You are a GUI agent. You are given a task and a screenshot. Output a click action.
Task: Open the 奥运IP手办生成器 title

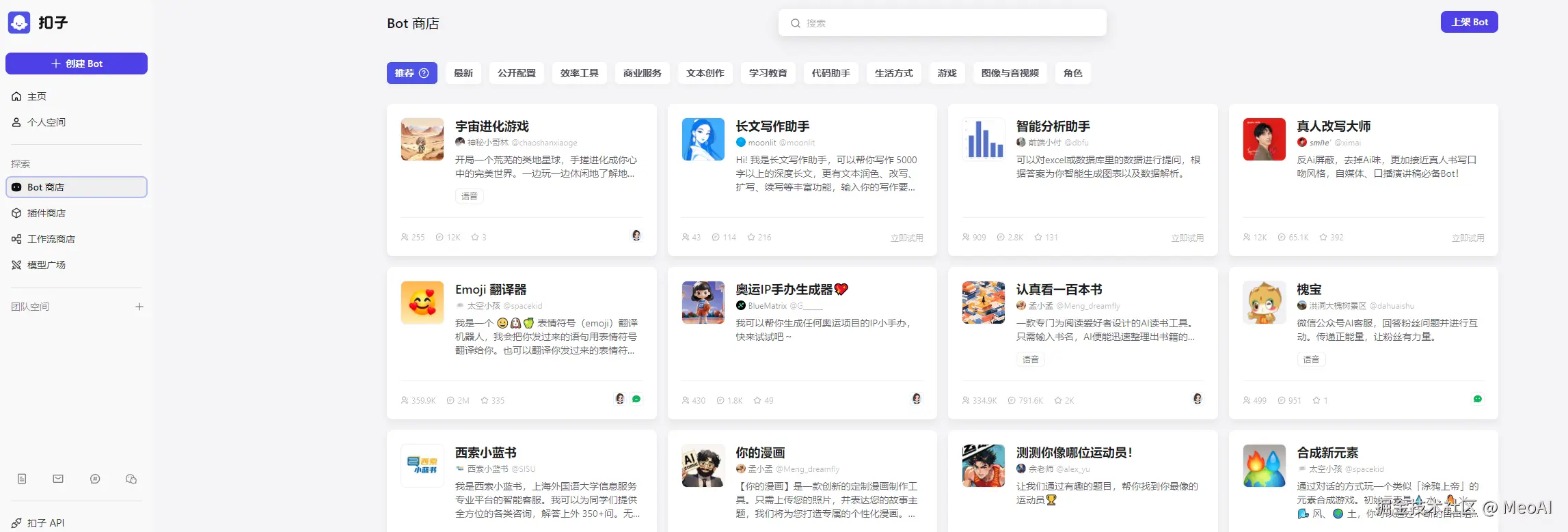[792, 290]
